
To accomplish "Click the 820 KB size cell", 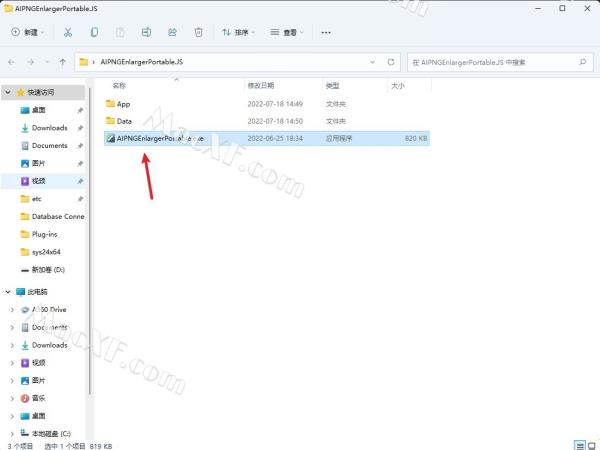I will (416, 138).
